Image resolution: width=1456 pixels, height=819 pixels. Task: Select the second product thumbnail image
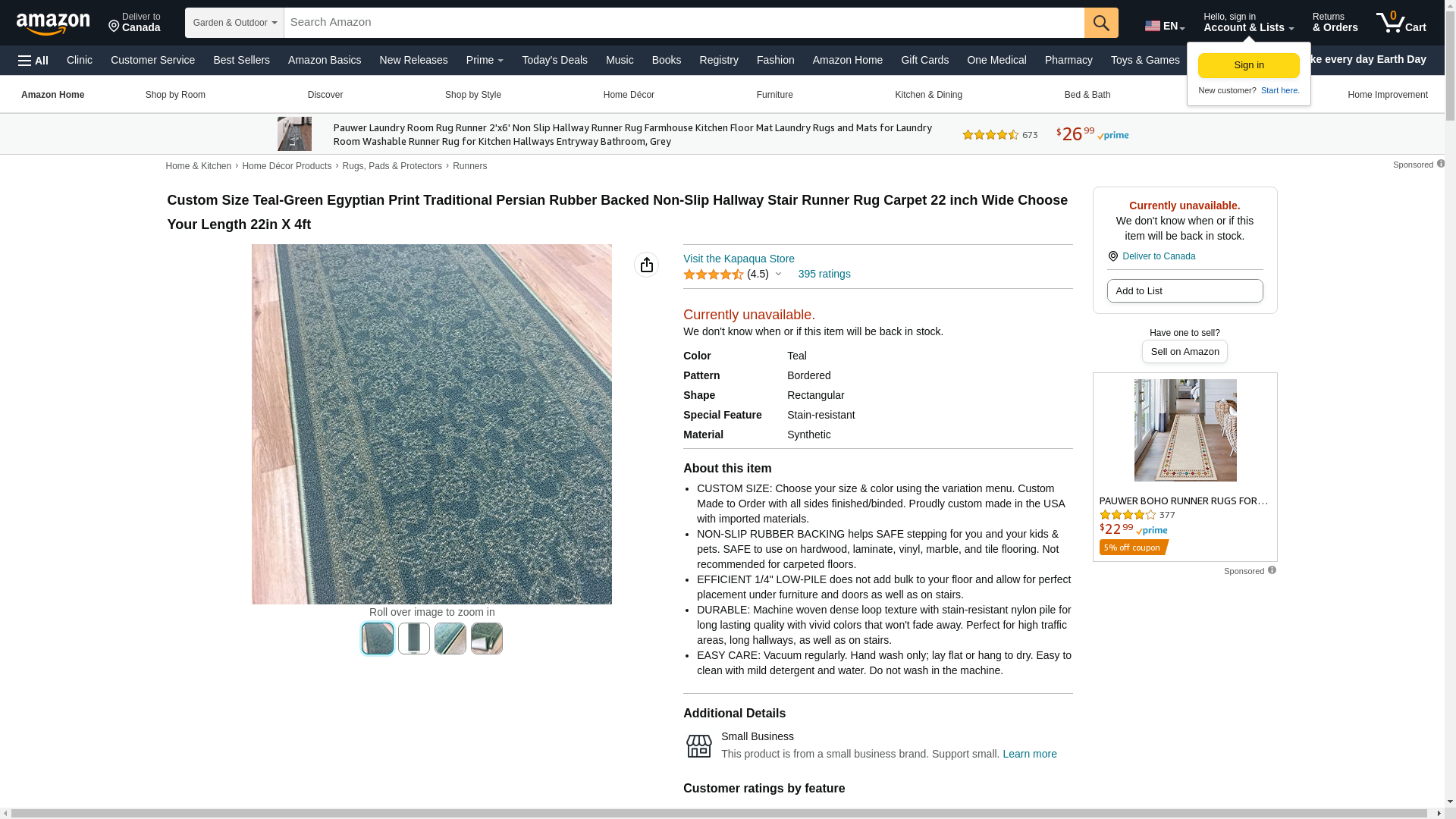pos(414,639)
